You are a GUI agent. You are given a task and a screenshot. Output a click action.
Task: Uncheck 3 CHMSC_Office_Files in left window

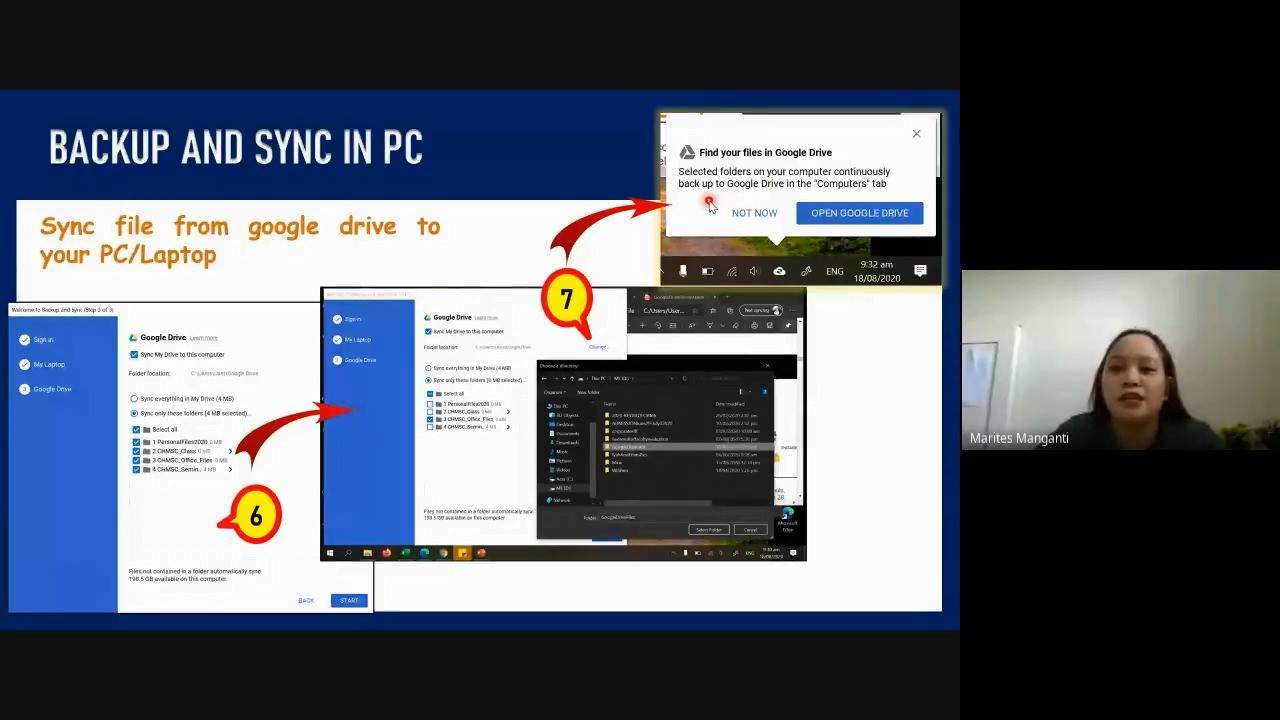coord(137,460)
